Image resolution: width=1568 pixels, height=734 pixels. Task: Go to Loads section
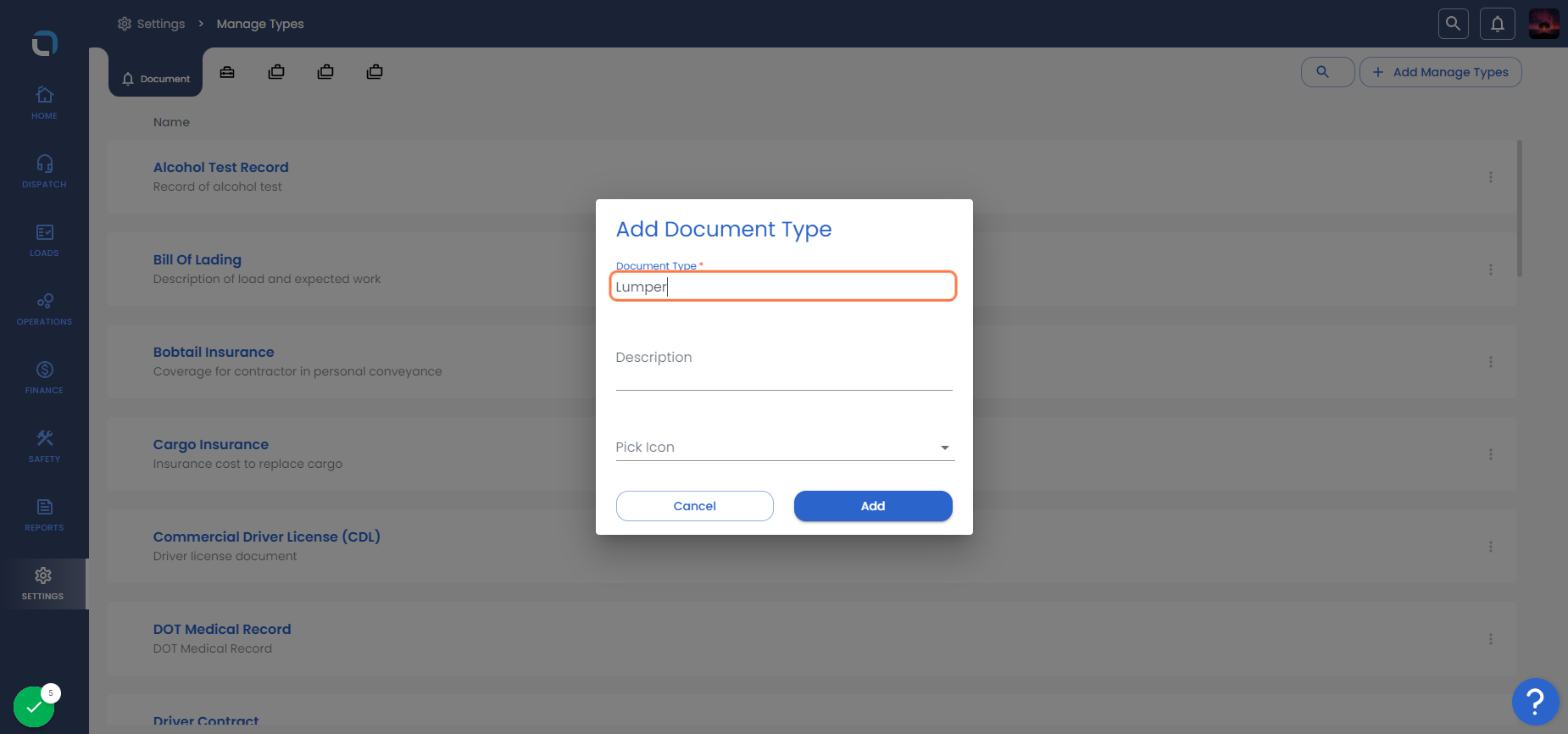[x=44, y=240]
